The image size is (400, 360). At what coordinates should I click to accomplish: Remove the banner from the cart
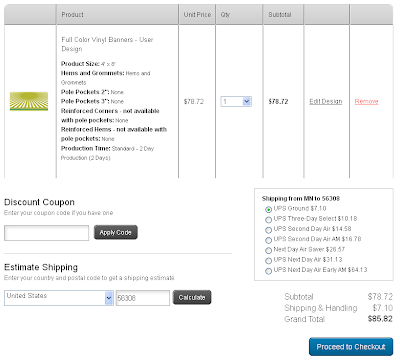tap(366, 101)
